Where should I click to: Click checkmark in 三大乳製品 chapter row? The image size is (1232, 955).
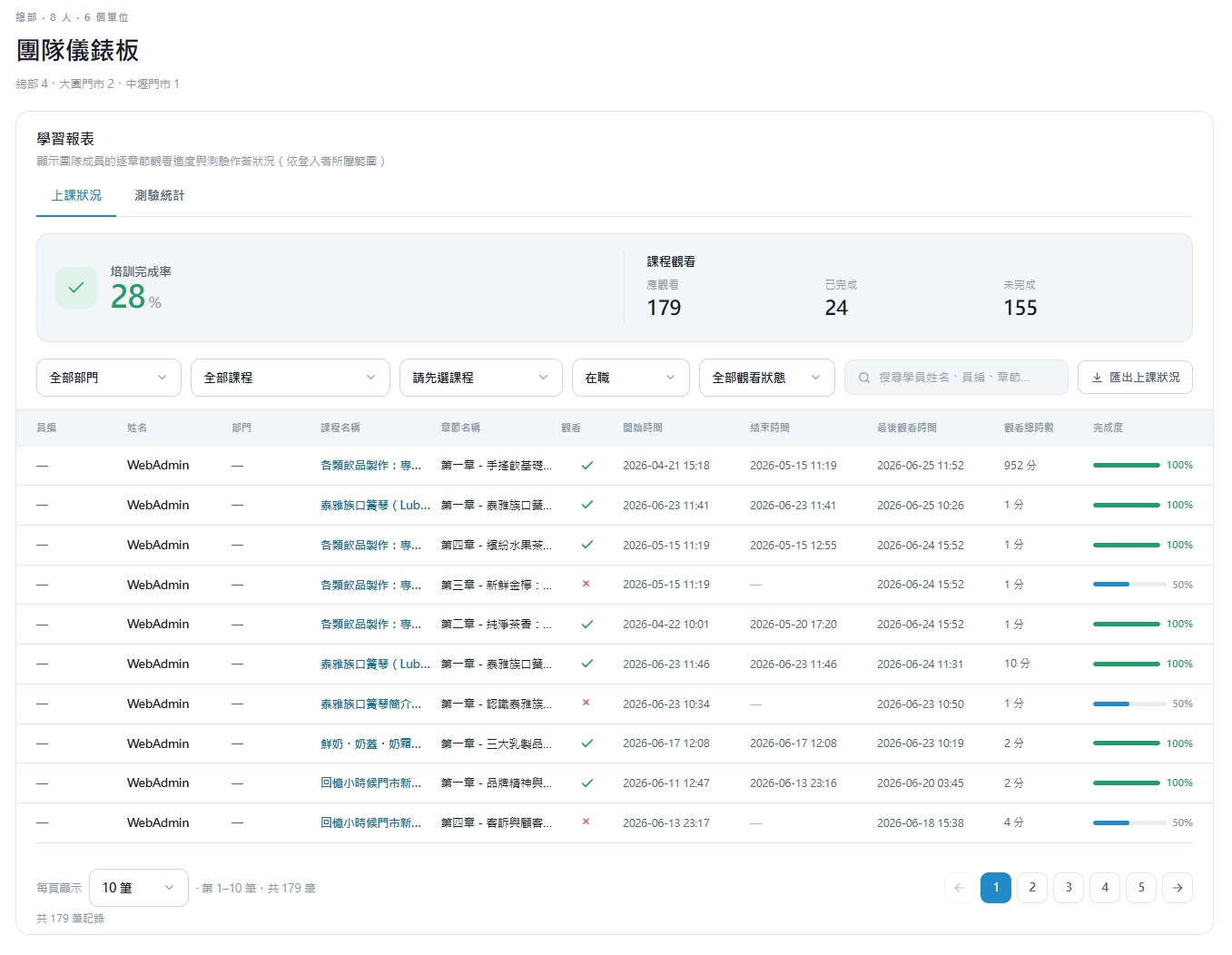point(587,743)
